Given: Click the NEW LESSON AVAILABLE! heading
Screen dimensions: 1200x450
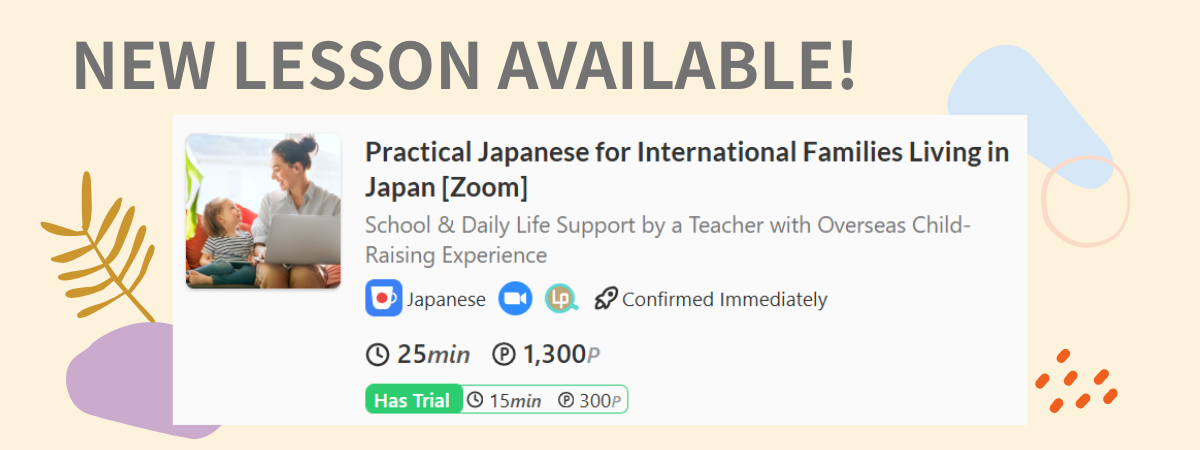Looking at the screenshot, I should tap(464, 64).
